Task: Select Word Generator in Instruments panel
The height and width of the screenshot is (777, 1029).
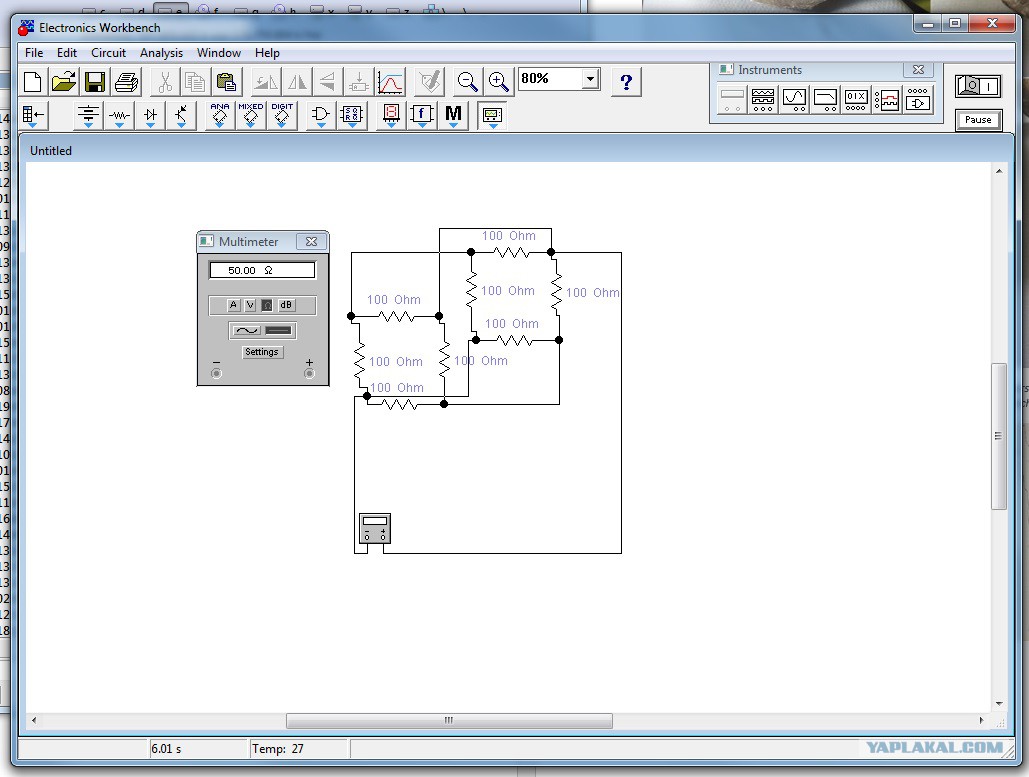Action: (856, 100)
